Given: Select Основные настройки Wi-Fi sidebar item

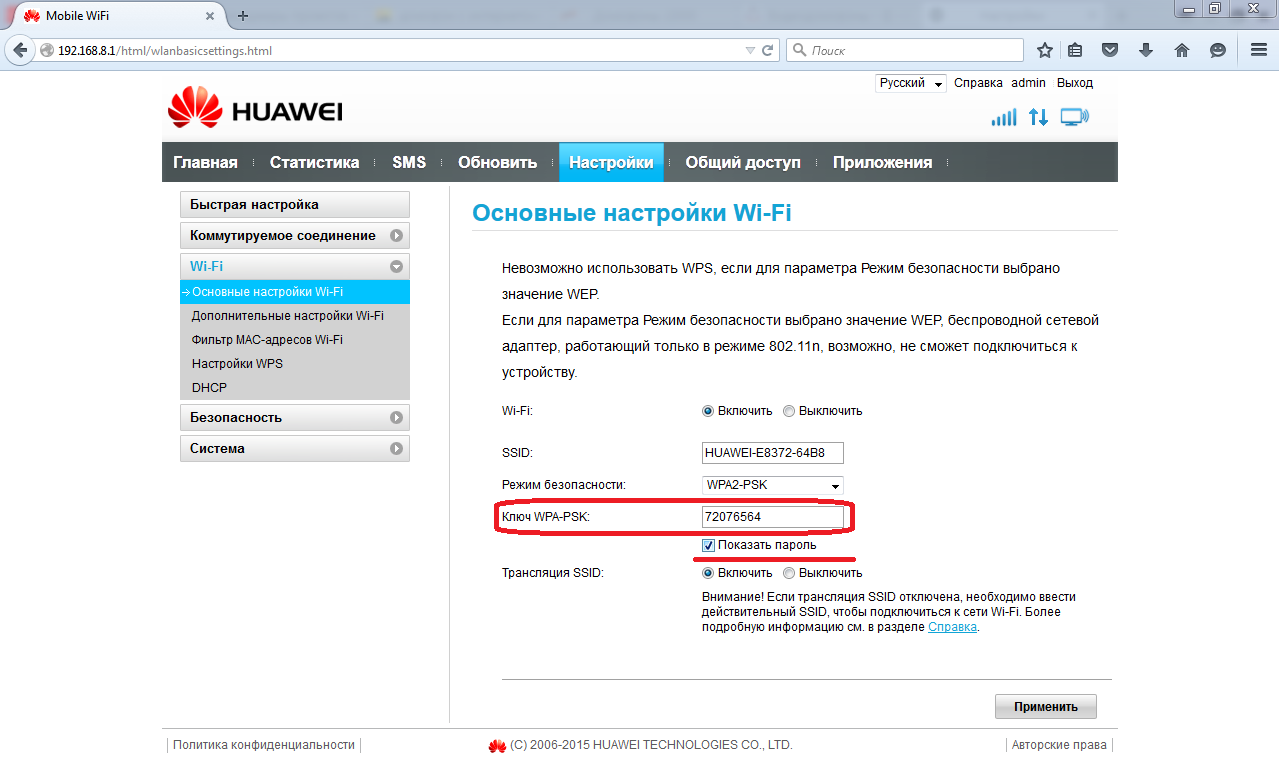Looking at the screenshot, I should tap(295, 292).
